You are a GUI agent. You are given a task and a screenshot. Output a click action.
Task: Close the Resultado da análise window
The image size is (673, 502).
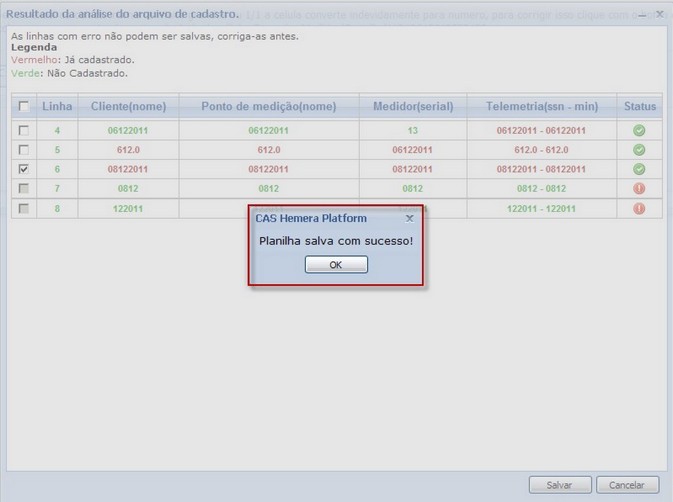point(659,14)
